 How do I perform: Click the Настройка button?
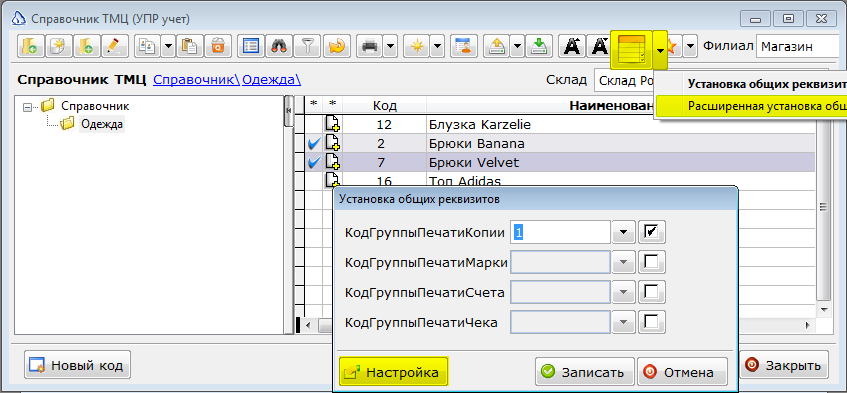click(393, 372)
